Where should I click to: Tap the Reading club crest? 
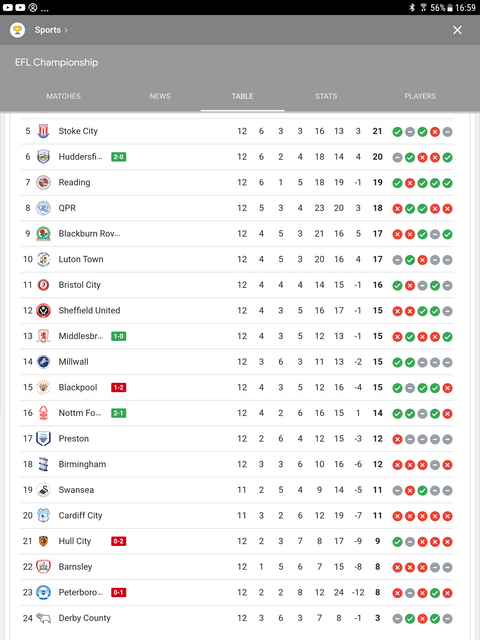click(43, 182)
